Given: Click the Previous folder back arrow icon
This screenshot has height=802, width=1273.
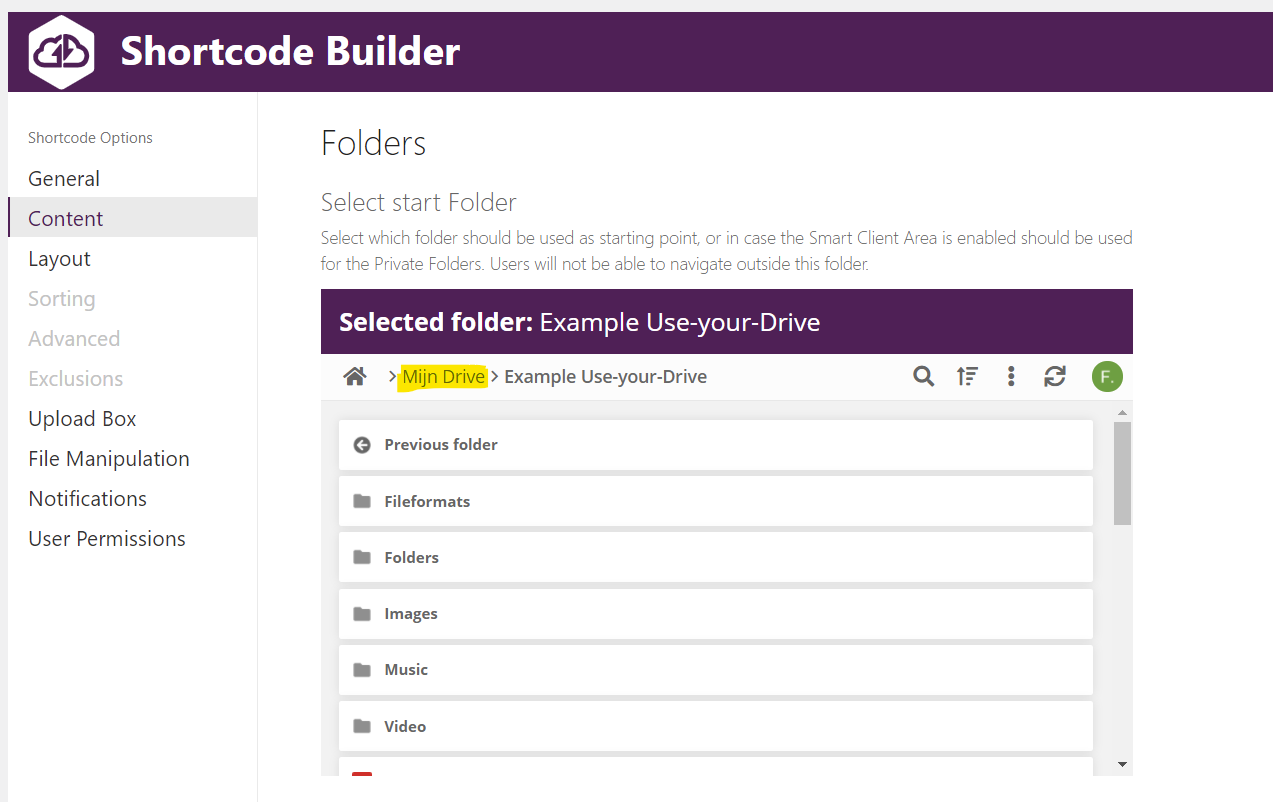Looking at the screenshot, I should pos(362,445).
